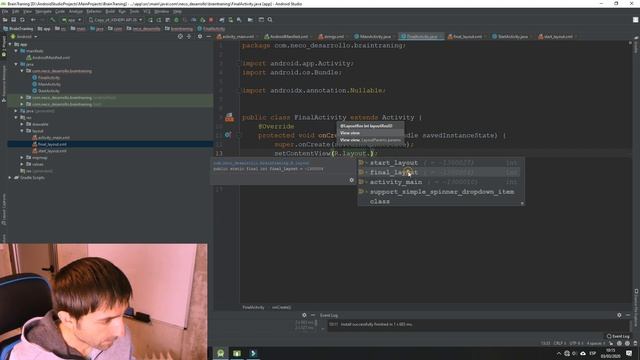The image size is (640, 360).
Task: Switch to start_layout.xml editor tab
Action: [557, 37]
